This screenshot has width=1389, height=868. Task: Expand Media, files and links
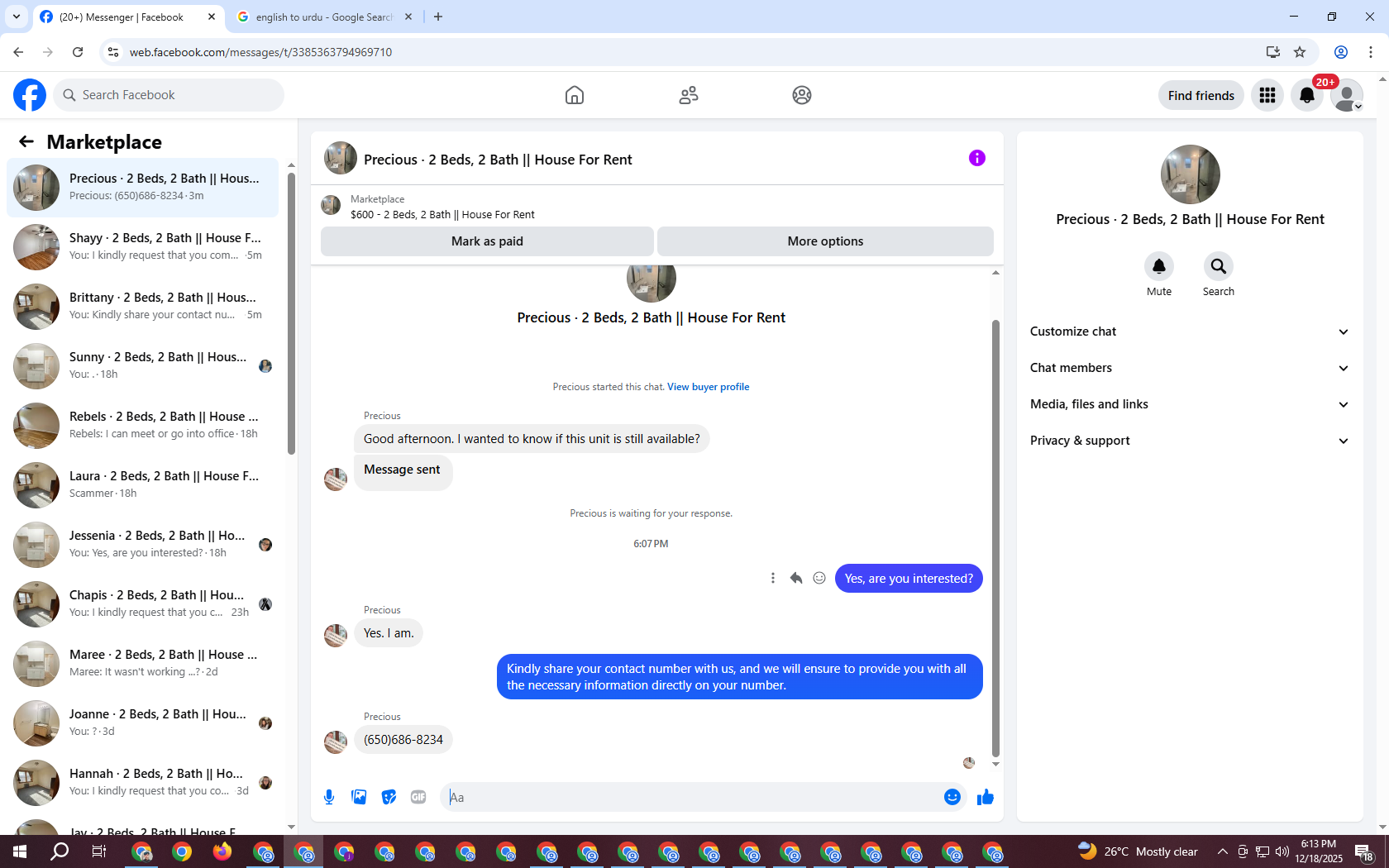tap(1190, 404)
